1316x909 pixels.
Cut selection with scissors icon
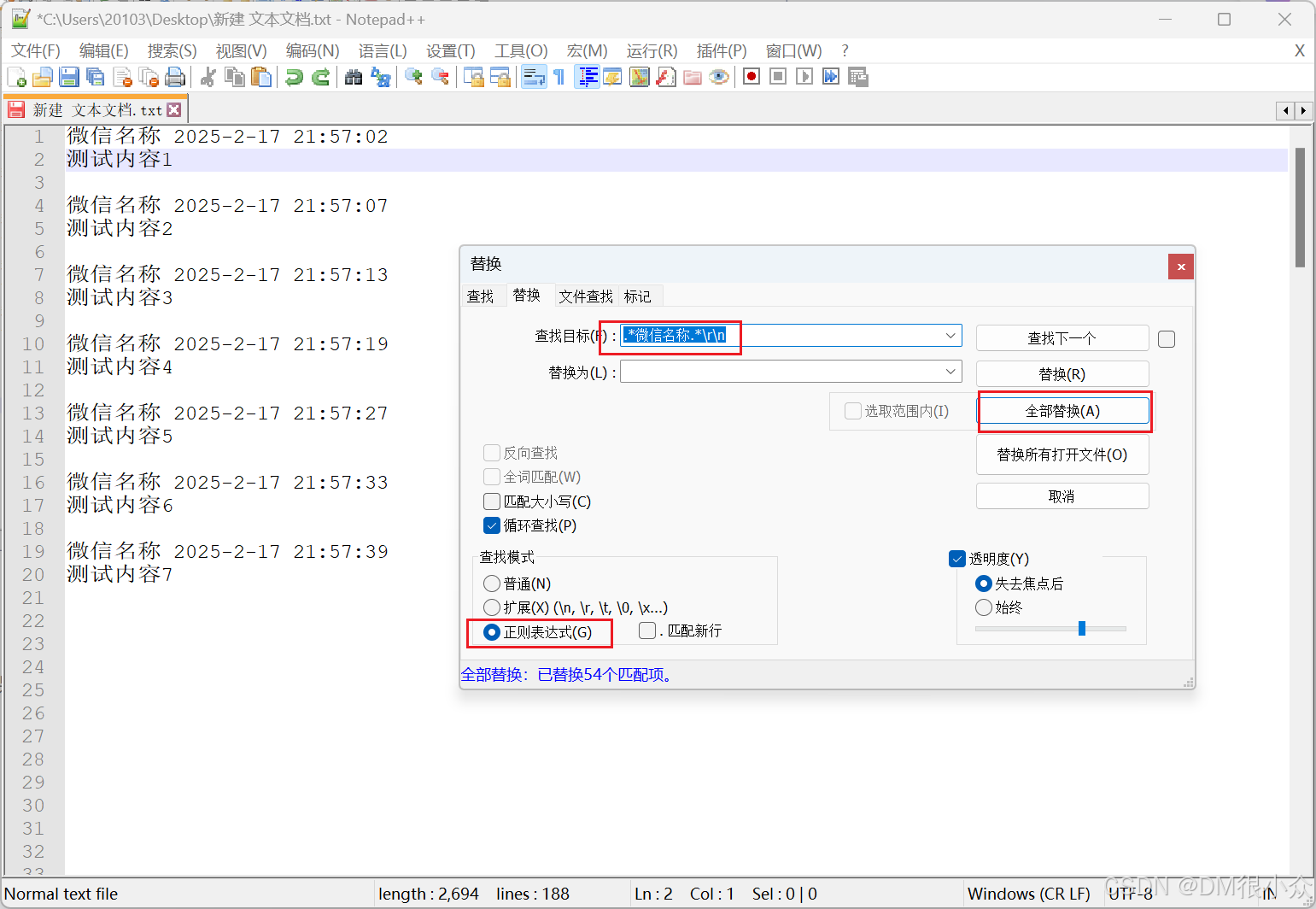(208, 77)
